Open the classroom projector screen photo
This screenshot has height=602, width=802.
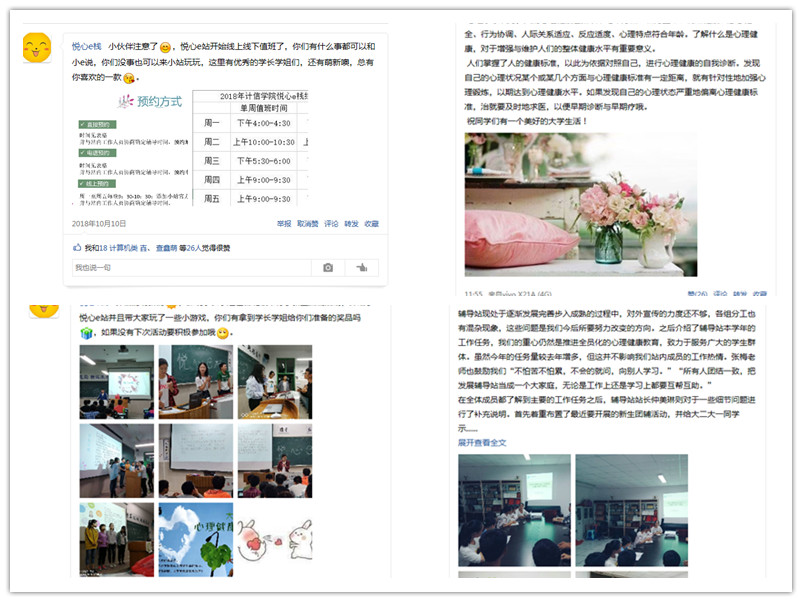coord(117,382)
